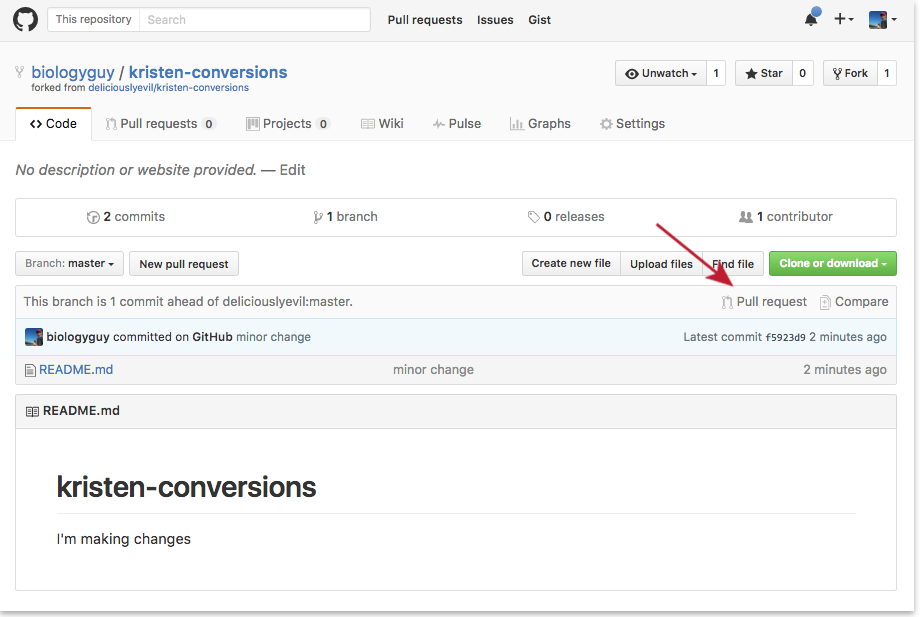Click the commits clock icon
The height and width of the screenshot is (617, 923).
pos(93,217)
